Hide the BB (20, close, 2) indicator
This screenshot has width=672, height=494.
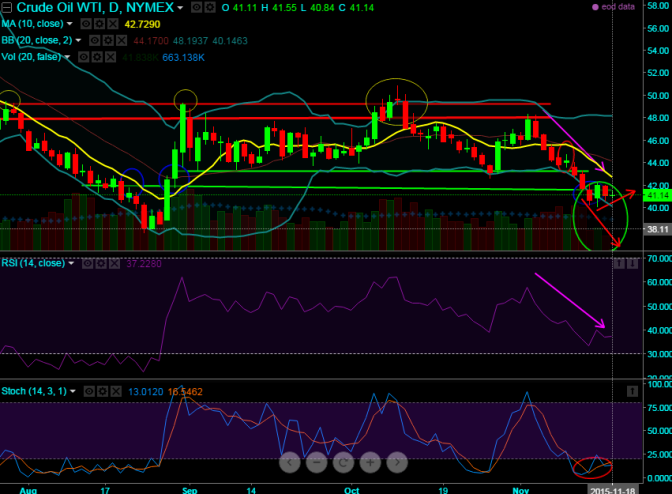coord(95,41)
